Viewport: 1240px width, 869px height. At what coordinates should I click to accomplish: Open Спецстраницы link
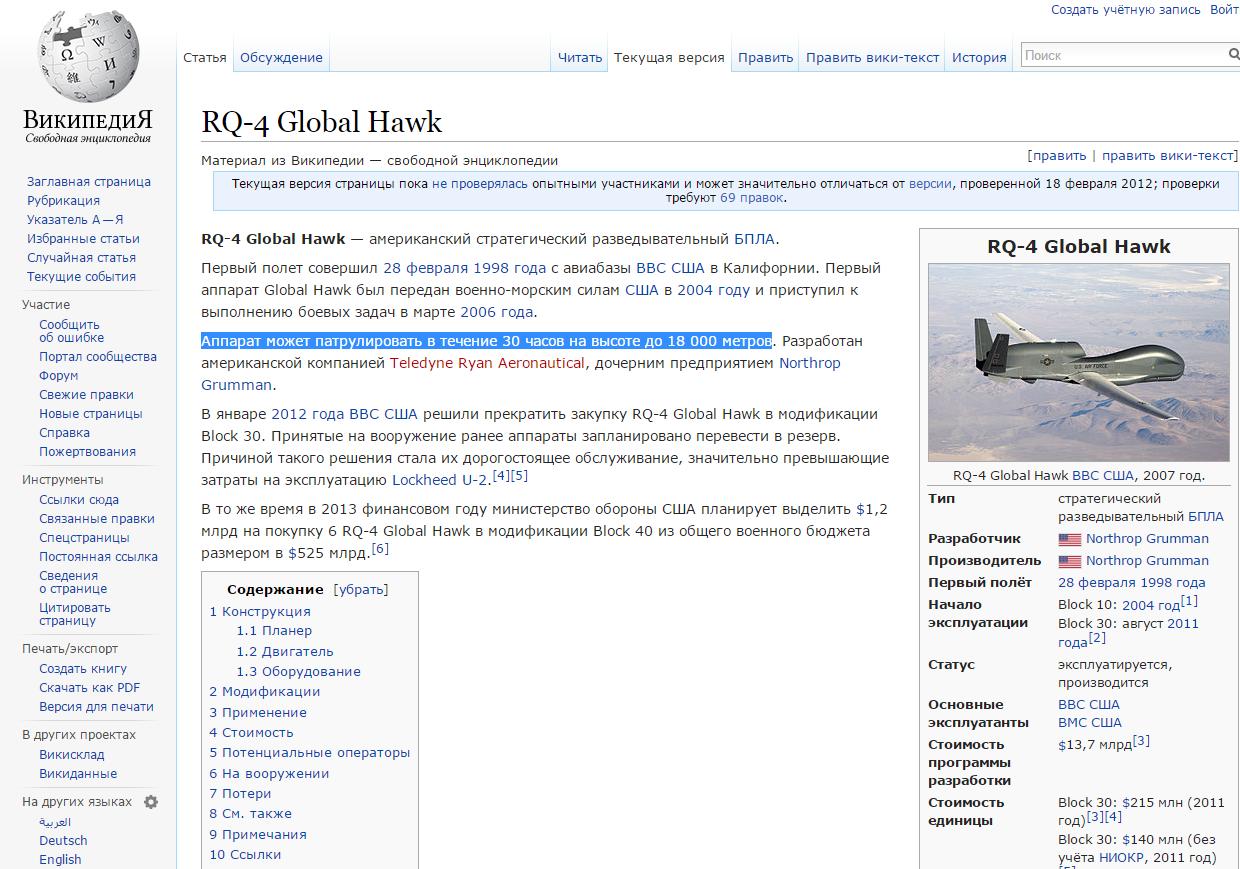pos(84,538)
